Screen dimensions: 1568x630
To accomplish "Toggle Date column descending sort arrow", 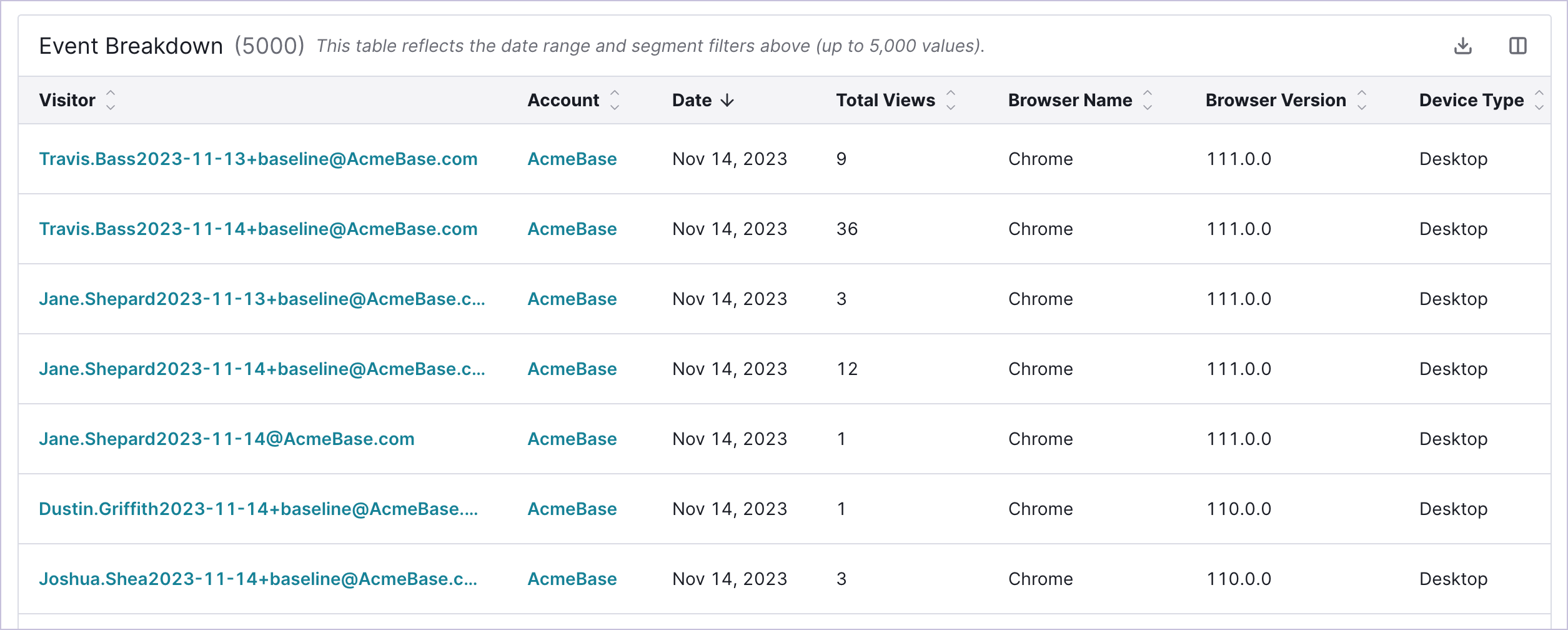I will (727, 100).
